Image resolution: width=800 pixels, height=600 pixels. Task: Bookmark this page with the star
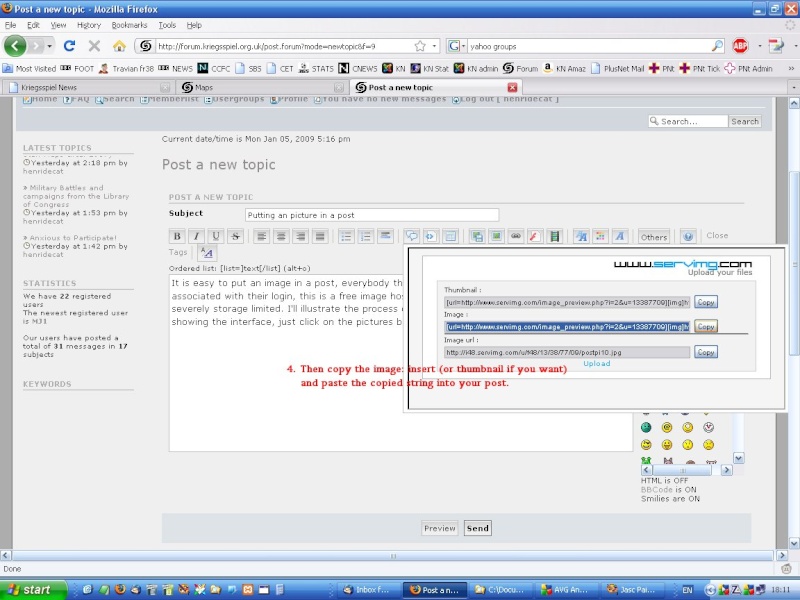point(420,46)
